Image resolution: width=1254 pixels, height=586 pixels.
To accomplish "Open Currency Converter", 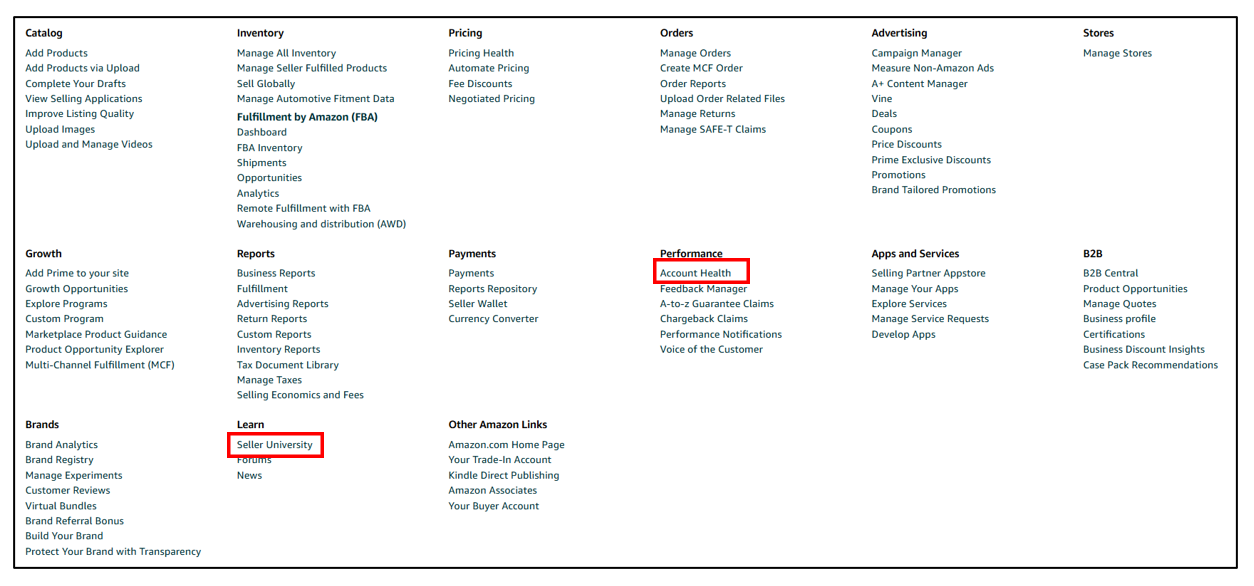I will click(x=494, y=319).
